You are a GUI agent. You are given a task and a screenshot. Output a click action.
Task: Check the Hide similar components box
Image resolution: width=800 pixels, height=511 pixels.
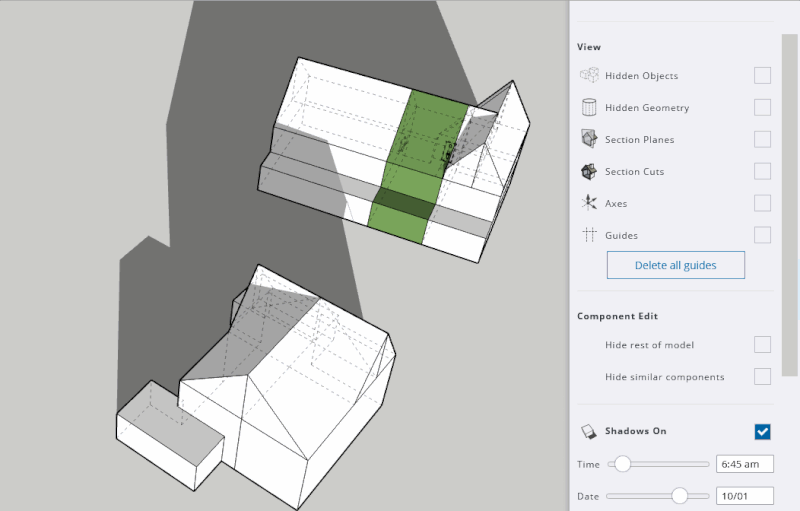coord(762,377)
